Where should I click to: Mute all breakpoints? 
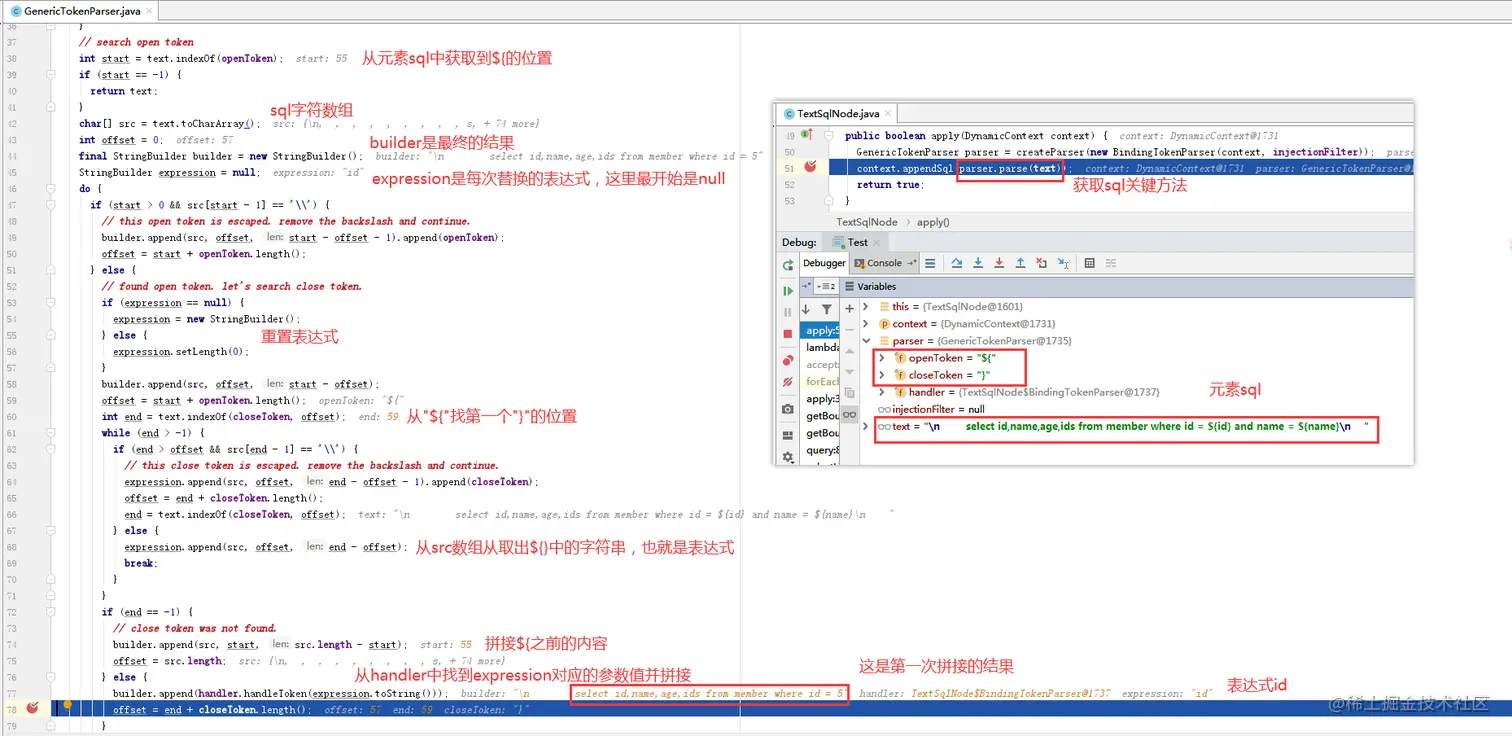click(x=788, y=382)
